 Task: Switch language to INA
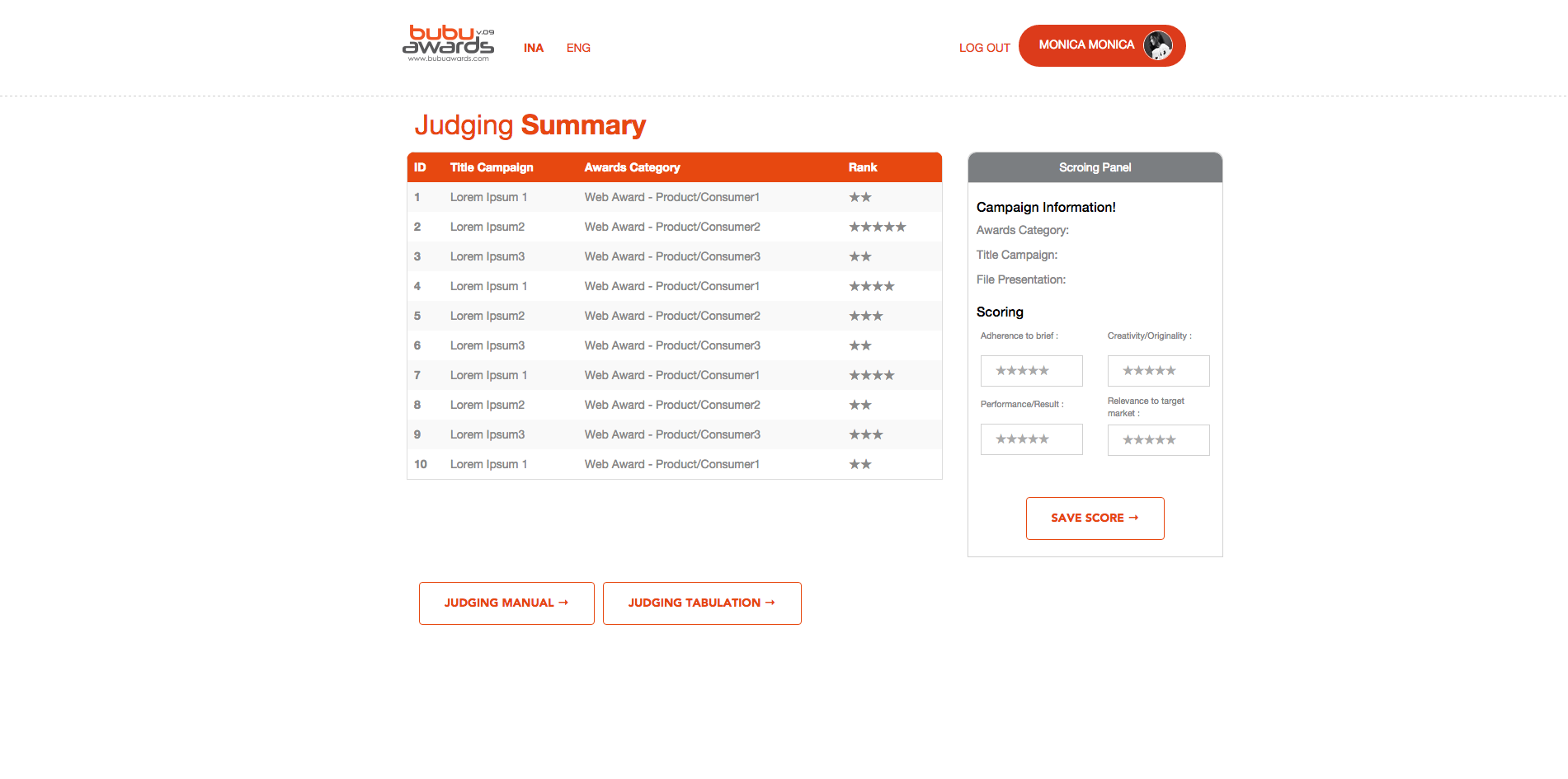point(534,48)
